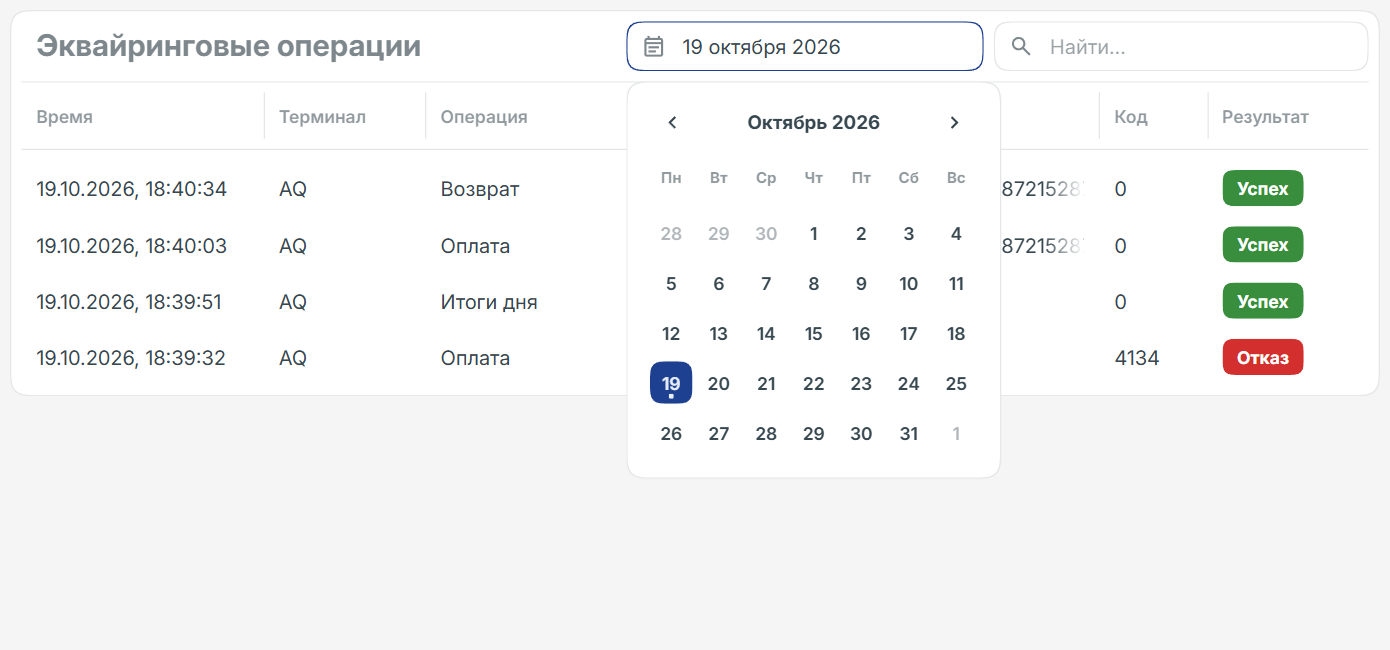Select the row timestamped 18:39:32
The image size is (1390, 650).
(694, 357)
